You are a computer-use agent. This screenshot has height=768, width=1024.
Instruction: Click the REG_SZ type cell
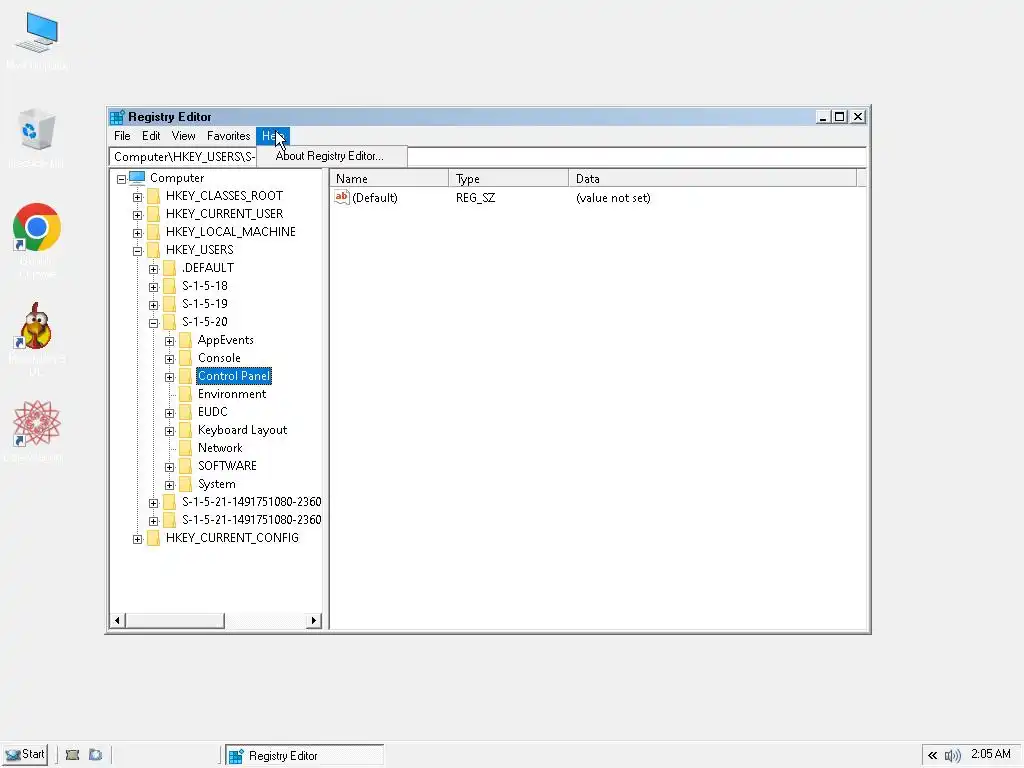tap(475, 198)
